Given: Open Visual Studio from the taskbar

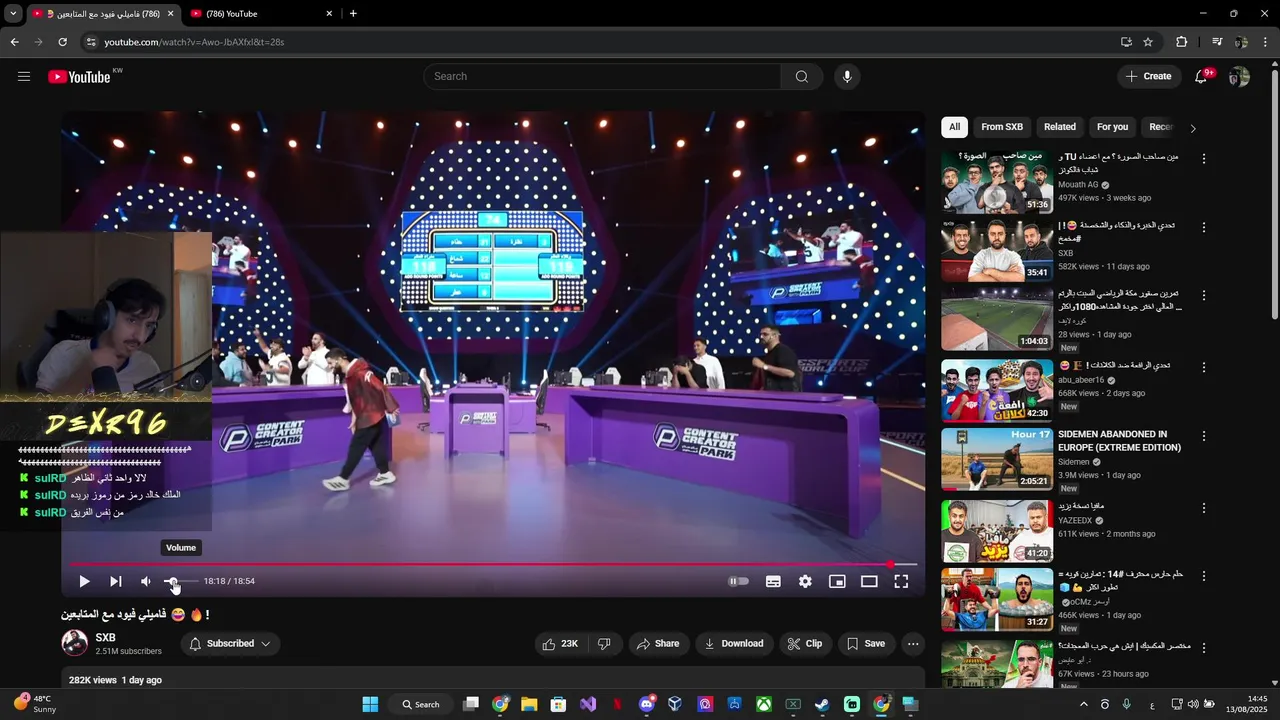Looking at the screenshot, I should (x=588, y=704).
